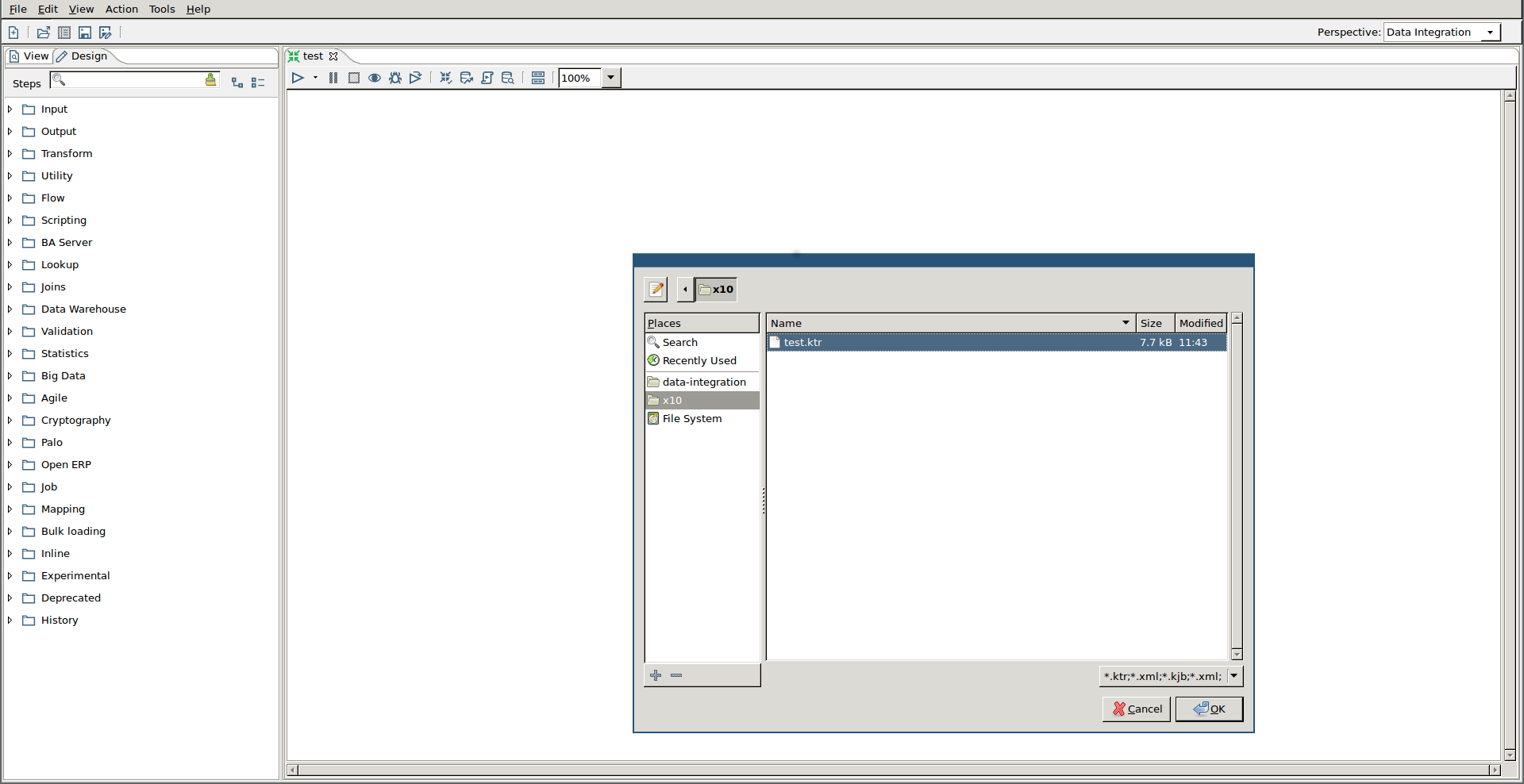Click the Open file toolbar icon
Screen dimensions: 1524x784
(x=44, y=33)
